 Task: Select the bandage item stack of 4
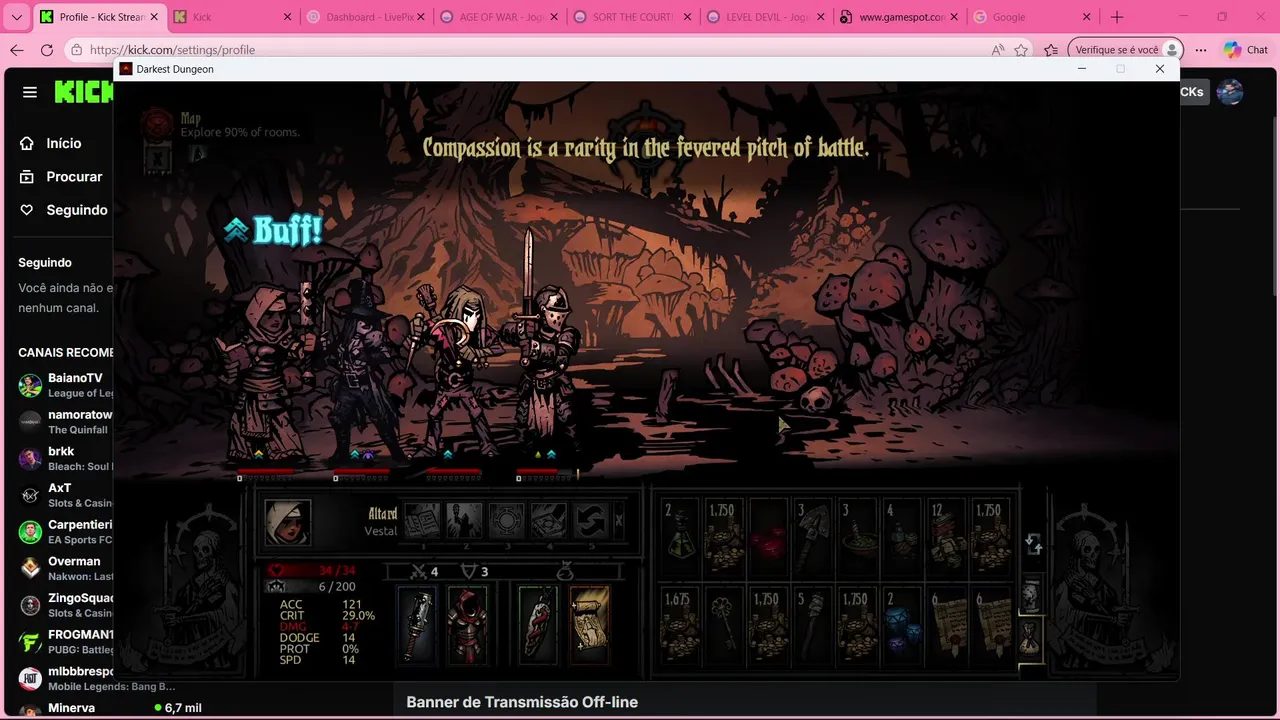click(x=902, y=537)
